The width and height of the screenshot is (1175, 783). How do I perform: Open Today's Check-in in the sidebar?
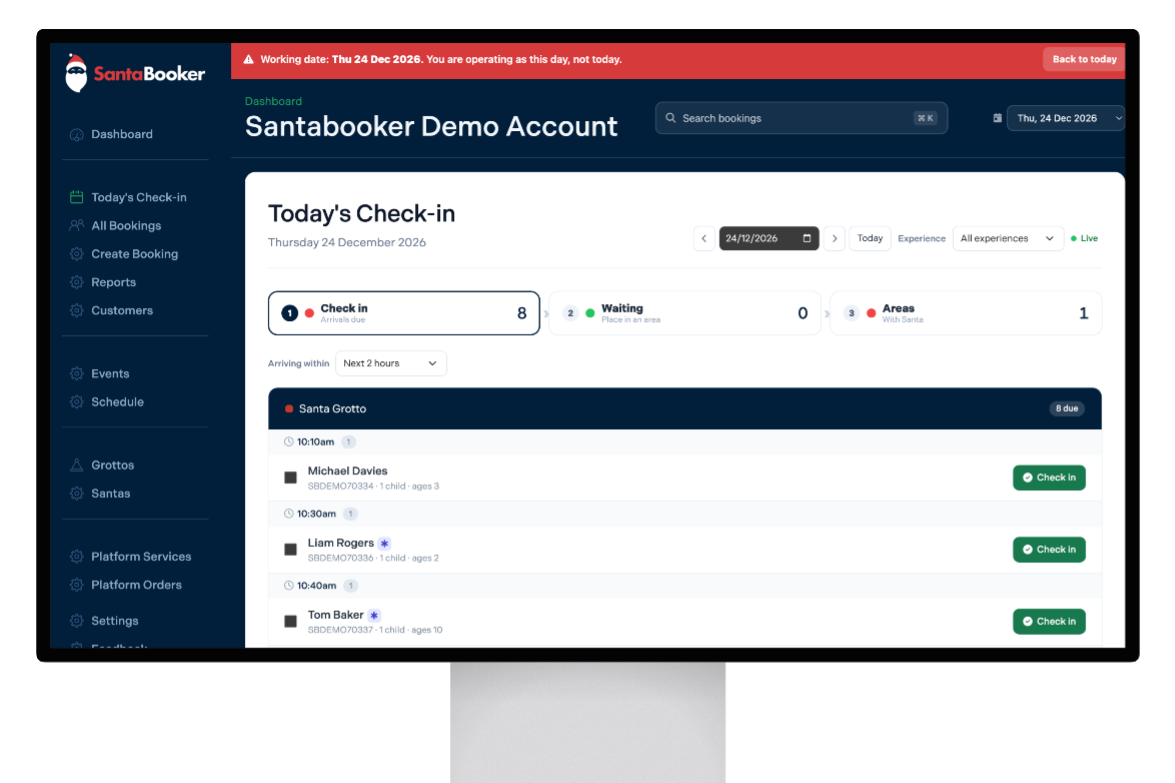click(x=139, y=198)
